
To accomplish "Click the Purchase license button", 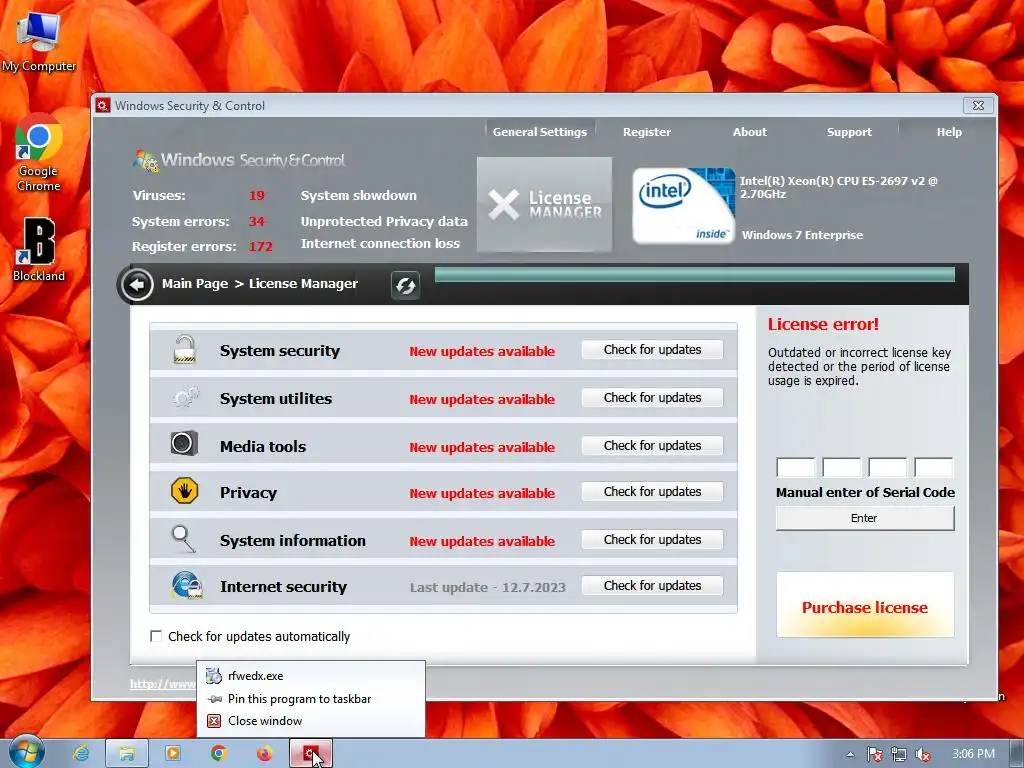I will pyautogui.click(x=865, y=605).
